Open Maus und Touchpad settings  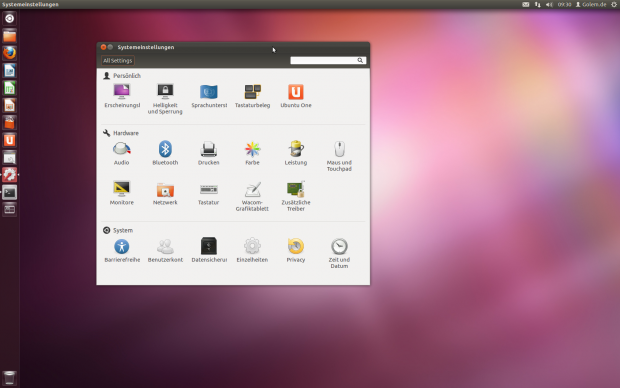[x=339, y=156]
